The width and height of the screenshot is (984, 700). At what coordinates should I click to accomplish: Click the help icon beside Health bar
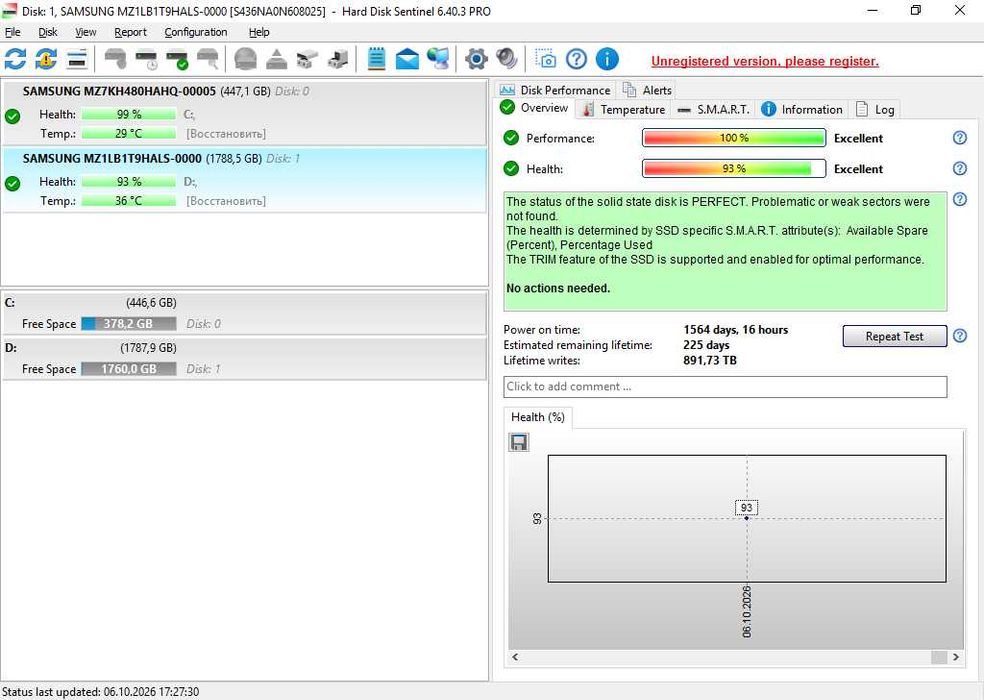coord(960,168)
